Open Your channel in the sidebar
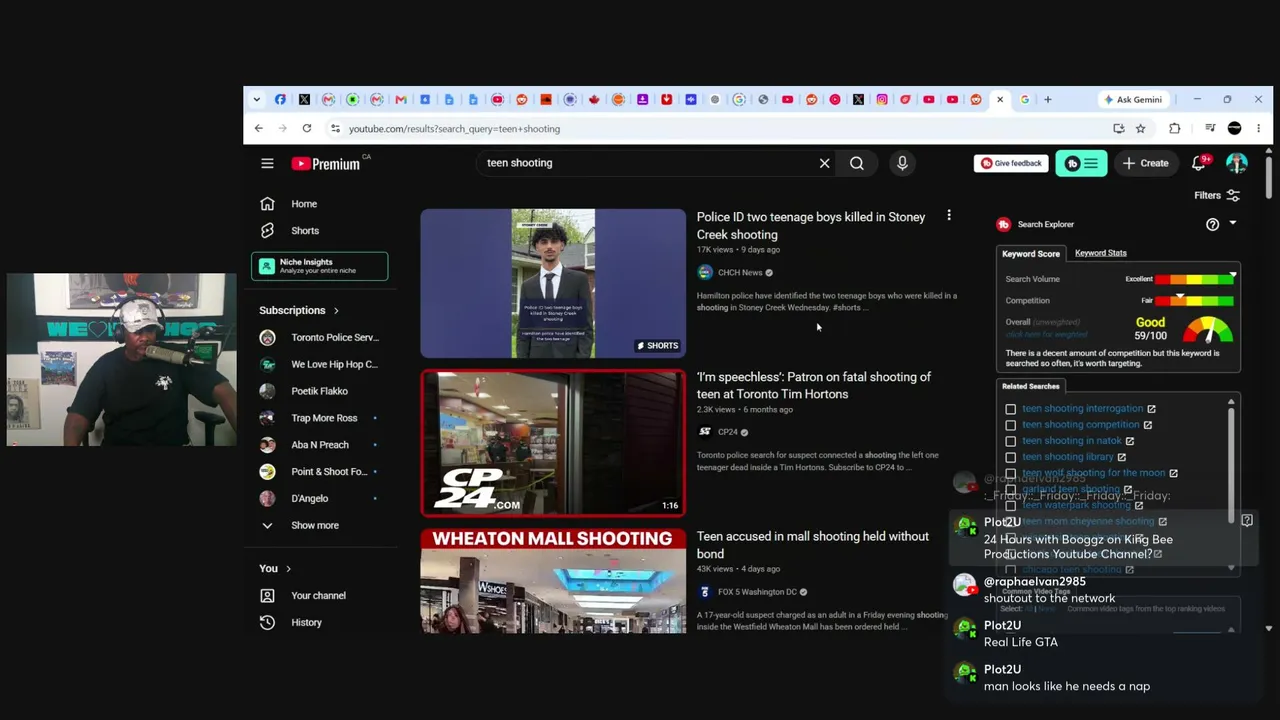This screenshot has height=720, width=1280. (x=320, y=595)
